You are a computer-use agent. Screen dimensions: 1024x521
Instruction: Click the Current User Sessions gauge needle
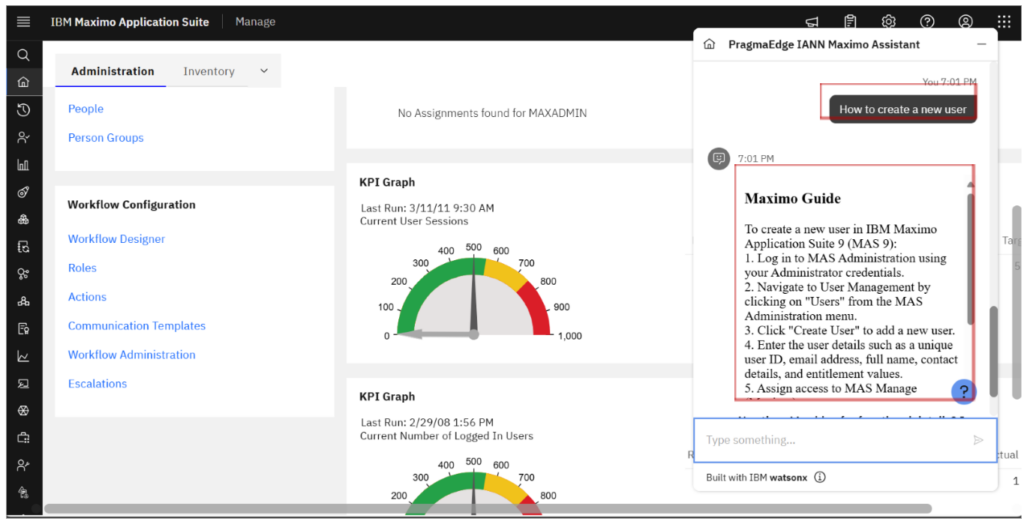[x=474, y=297]
